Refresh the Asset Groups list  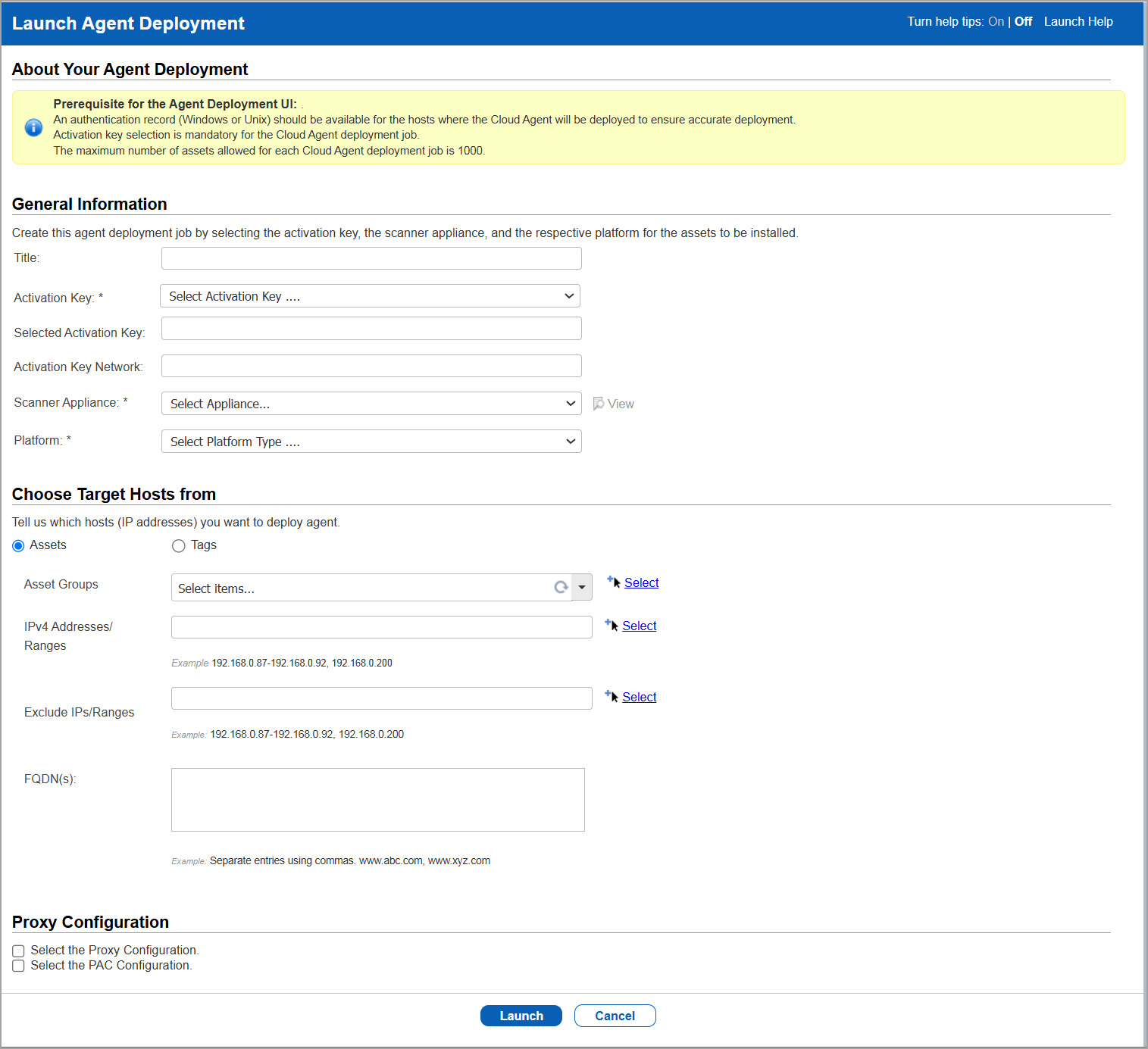(561, 587)
